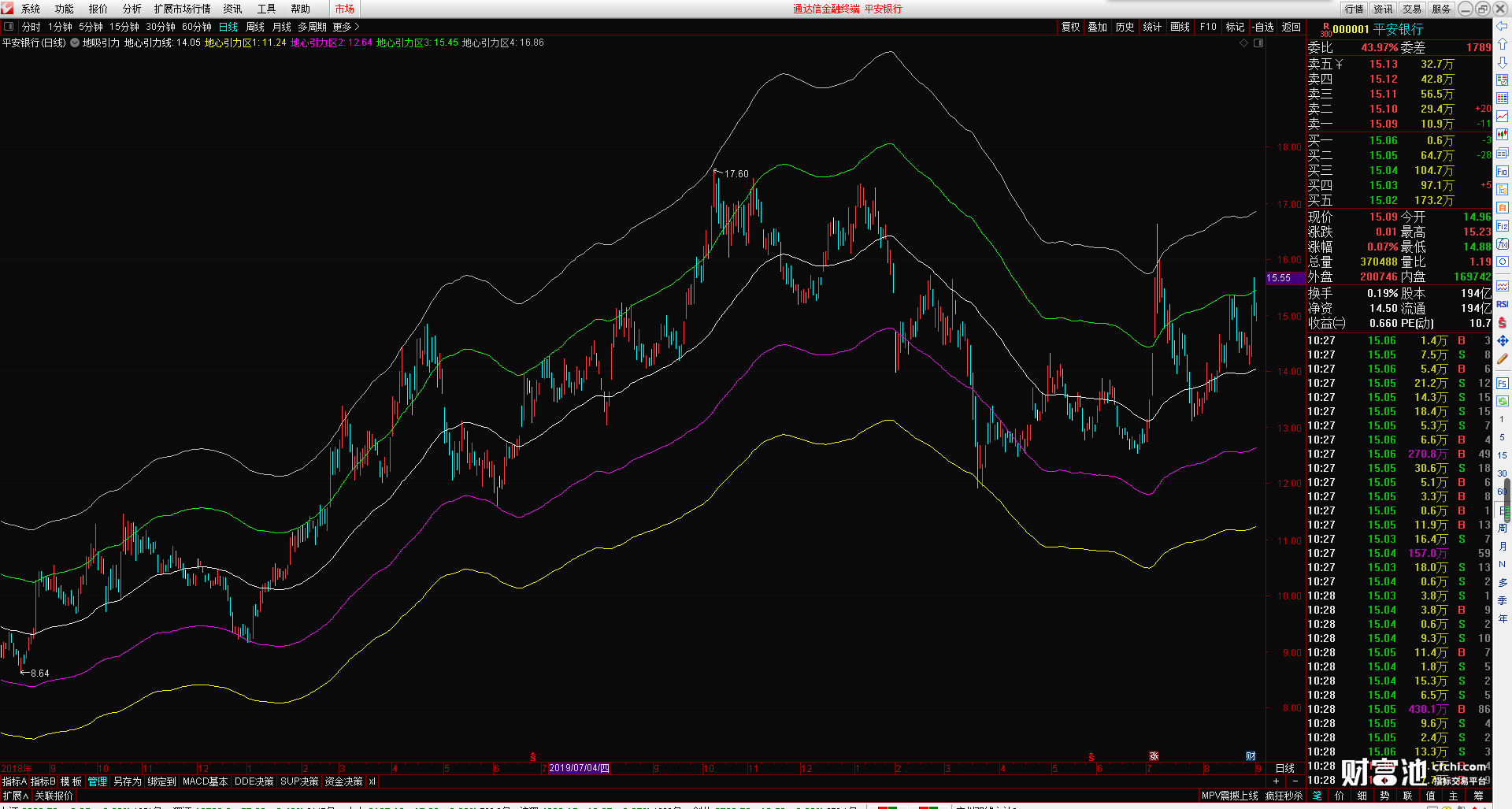Click the 疯狂秒杀 promo link
Screen dimensions: 1512x809
[x=1284, y=796]
